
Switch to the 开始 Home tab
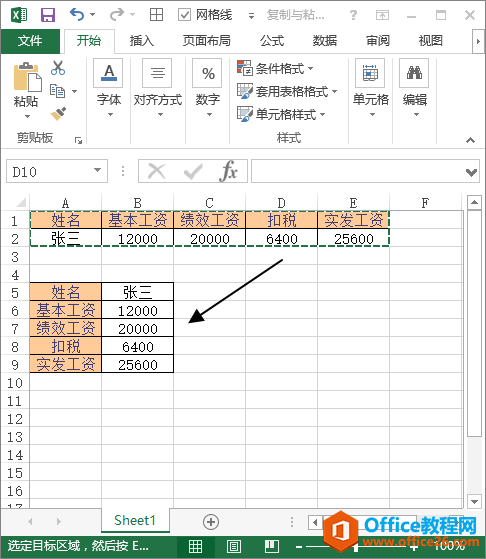(89, 41)
